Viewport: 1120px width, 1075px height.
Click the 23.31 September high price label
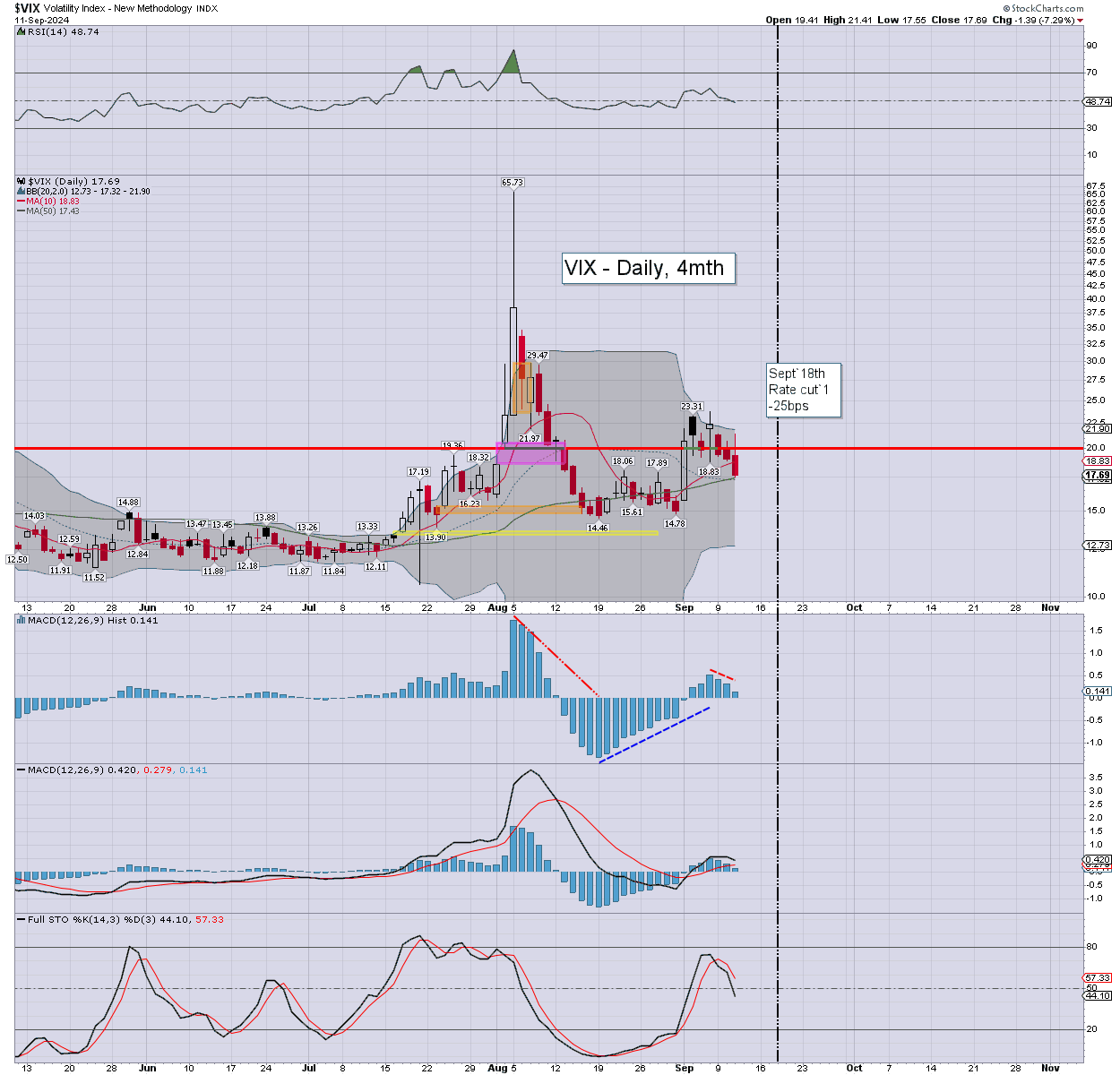click(x=692, y=407)
